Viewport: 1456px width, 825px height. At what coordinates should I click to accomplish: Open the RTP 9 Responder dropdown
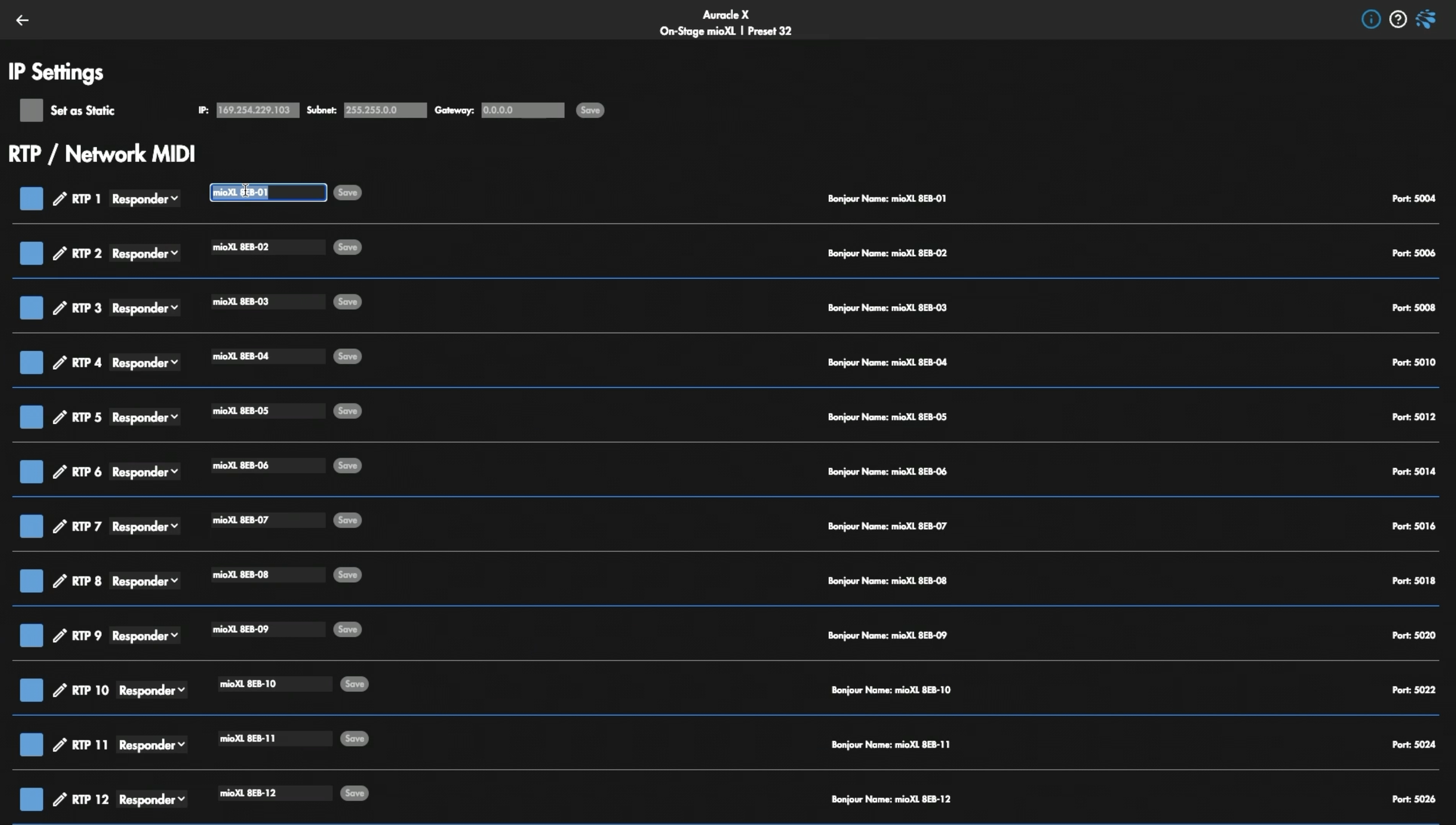[x=144, y=636]
